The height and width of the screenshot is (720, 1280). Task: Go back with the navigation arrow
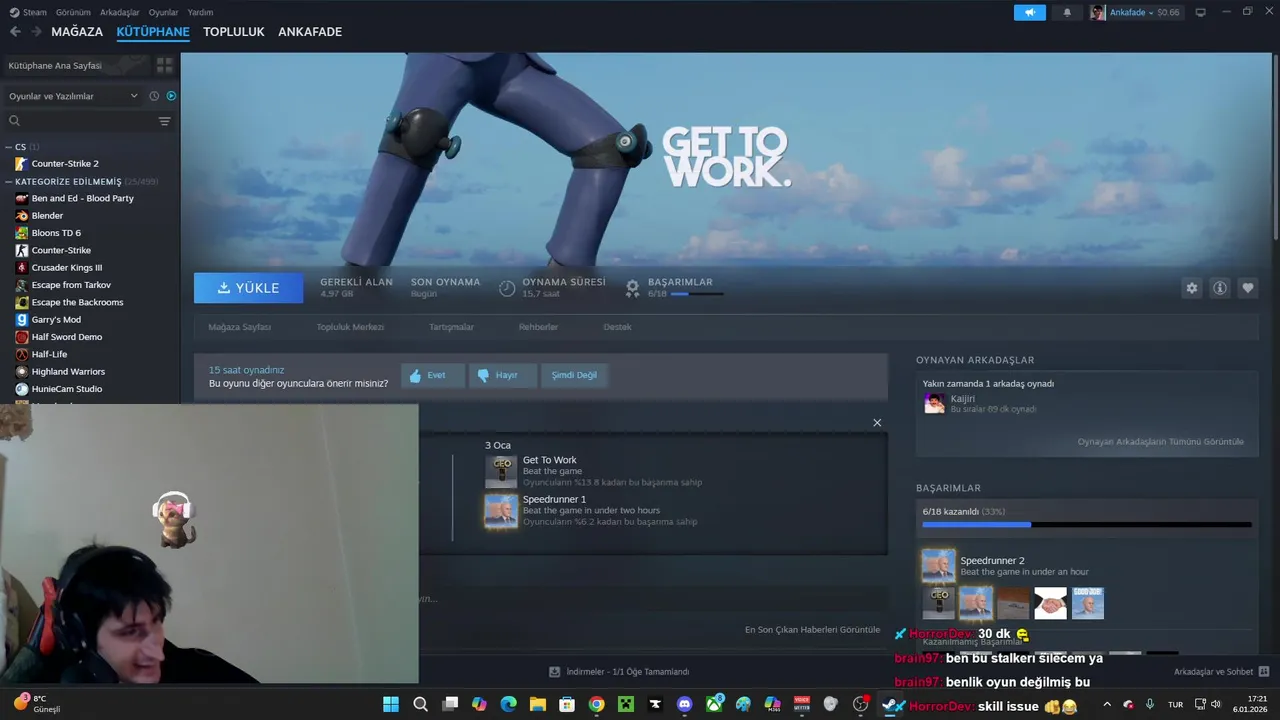[x=15, y=32]
